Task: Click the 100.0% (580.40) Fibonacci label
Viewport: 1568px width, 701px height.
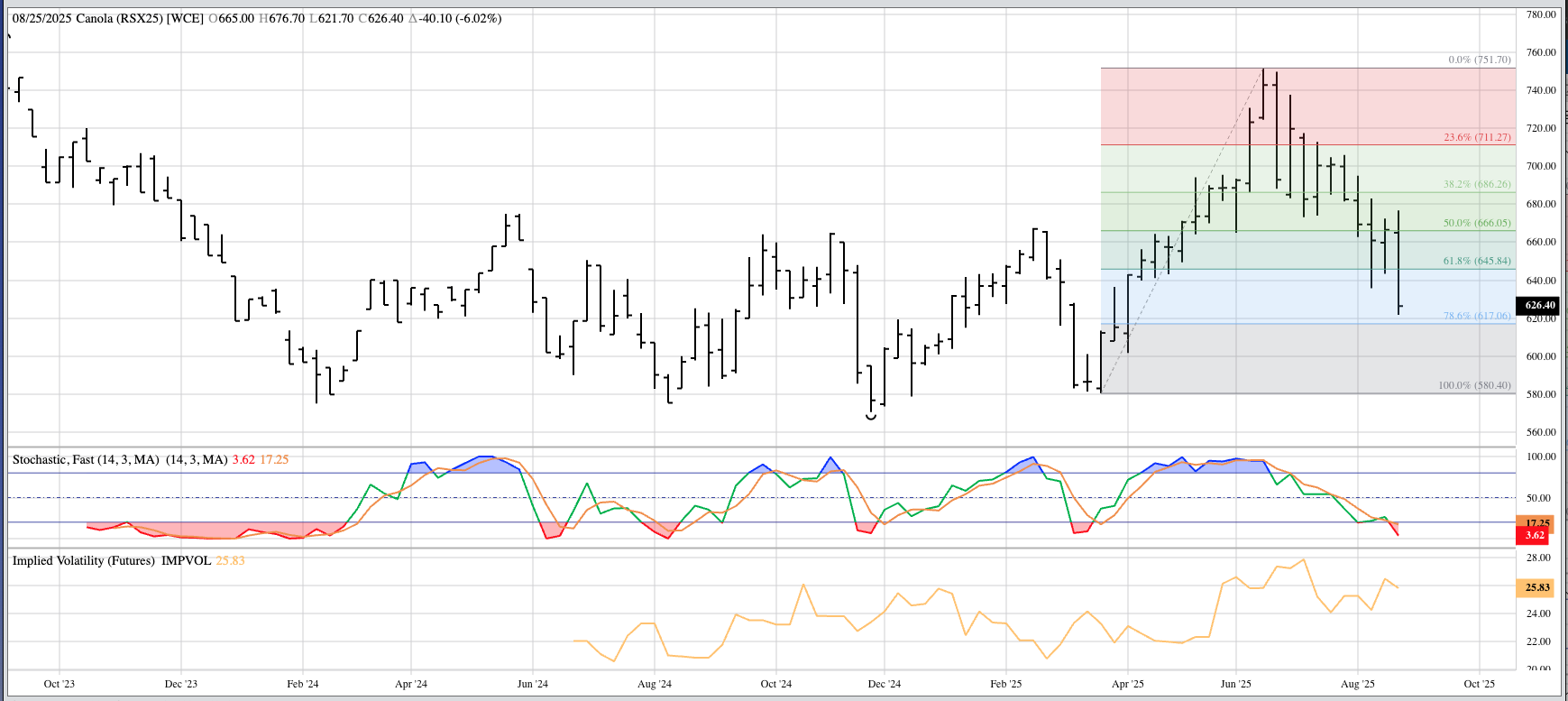Action: tap(1474, 385)
